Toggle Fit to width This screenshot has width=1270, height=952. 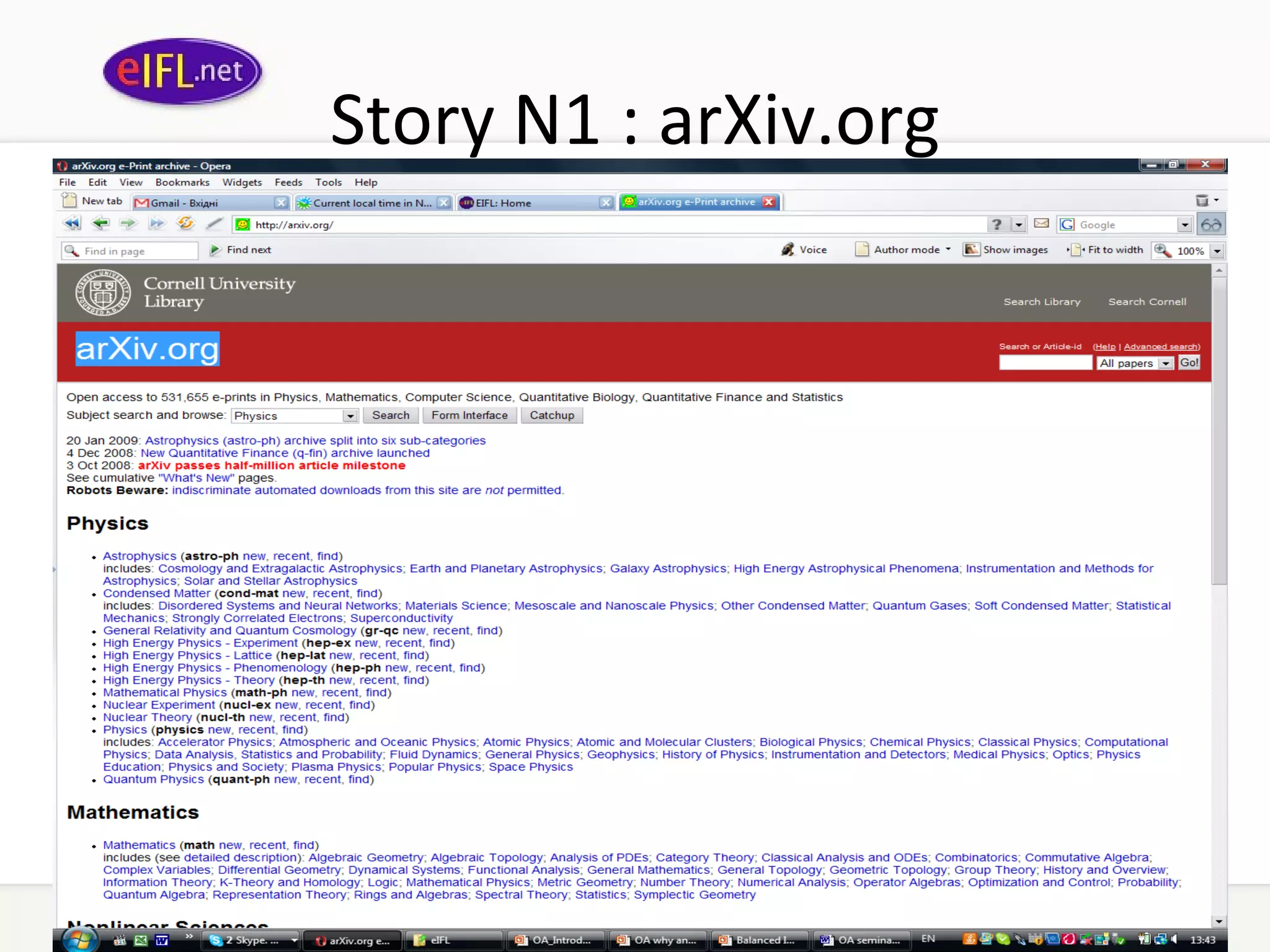[1106, 250]
